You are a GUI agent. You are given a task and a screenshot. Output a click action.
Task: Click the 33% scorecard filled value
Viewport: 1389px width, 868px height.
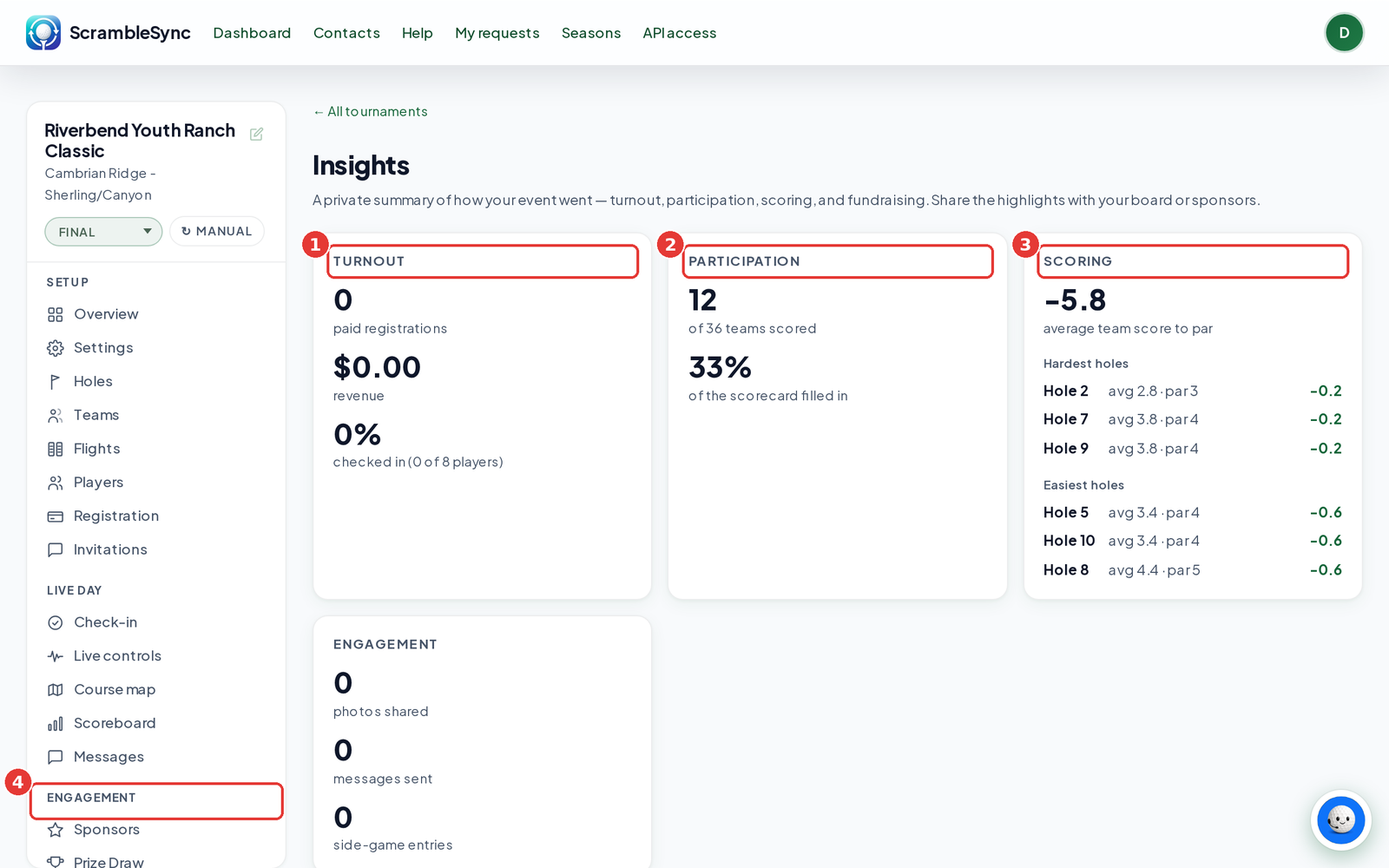720,367
